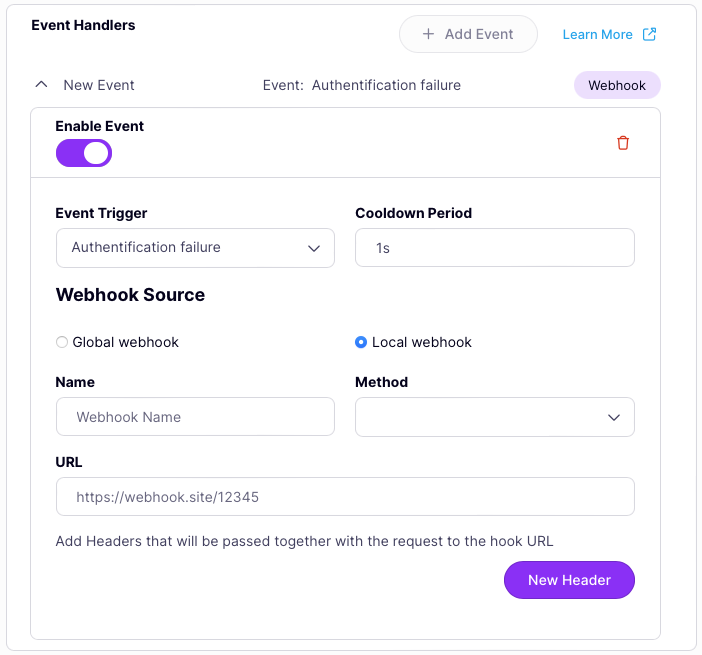Delete the event with trash icon
The image size is (702, 655).
point(623,143)
